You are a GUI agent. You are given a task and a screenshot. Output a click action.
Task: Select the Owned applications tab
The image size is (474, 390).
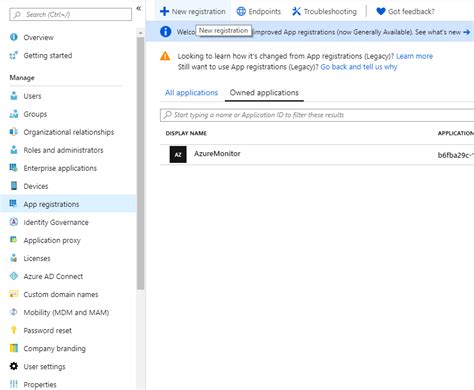tap(264, 93)
